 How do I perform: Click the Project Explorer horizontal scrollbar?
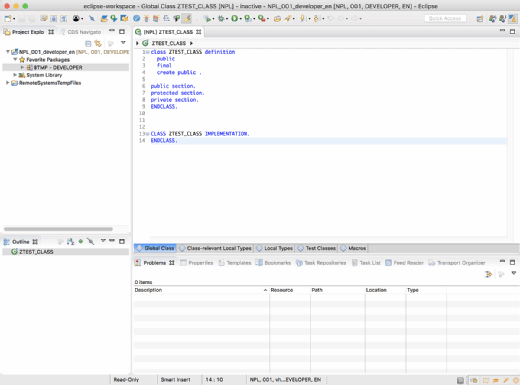58,229
